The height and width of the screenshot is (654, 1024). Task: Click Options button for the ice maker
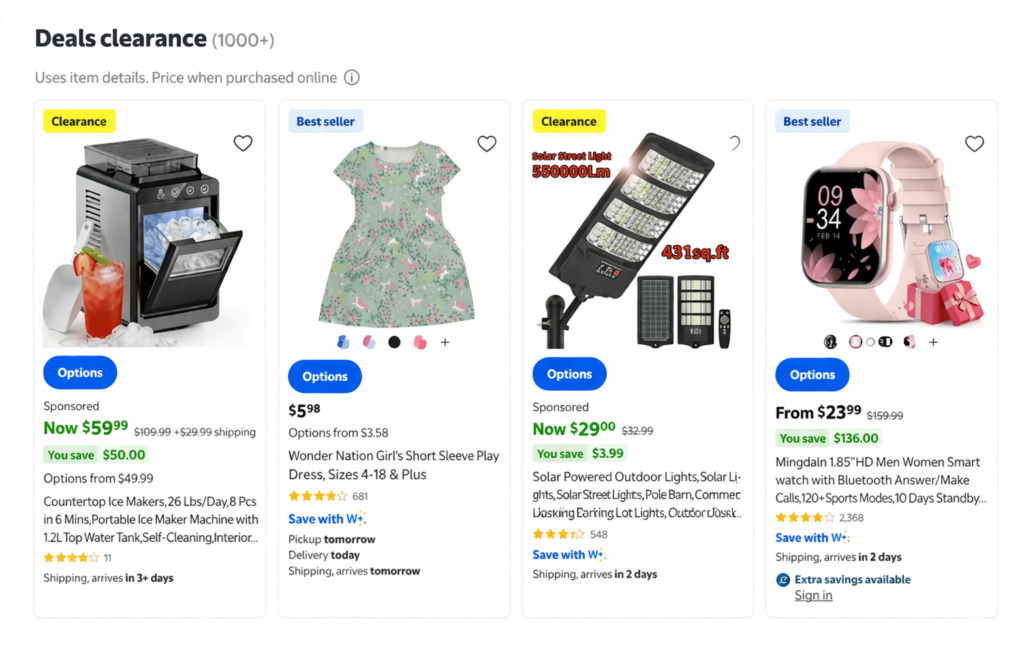pos(80,373)
